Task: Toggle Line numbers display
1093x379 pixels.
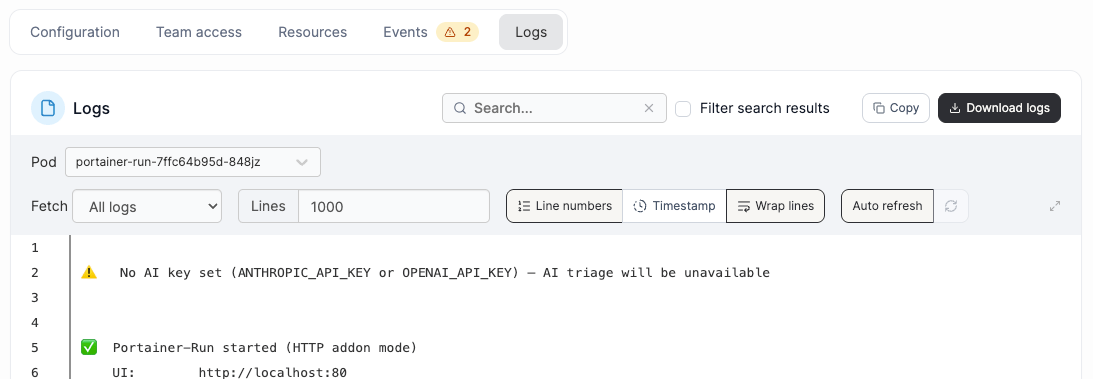Action: tap(564, 206)
